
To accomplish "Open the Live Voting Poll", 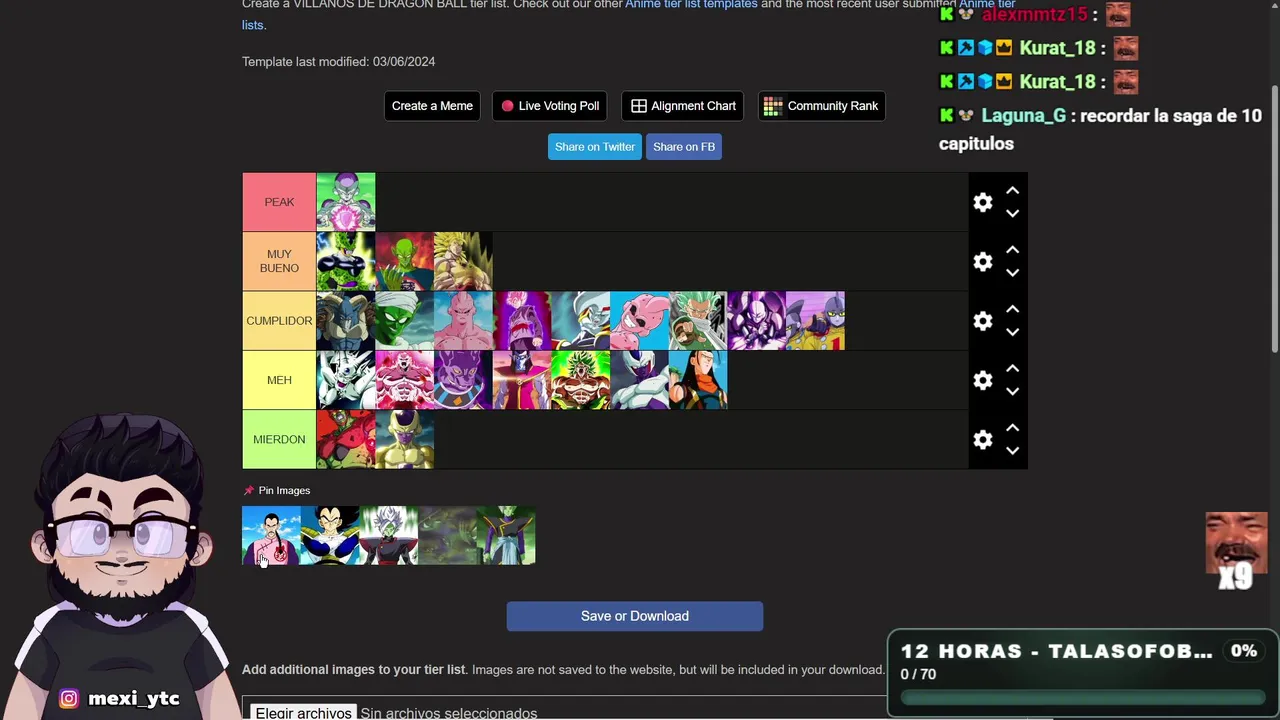I will tap(551, 106).
